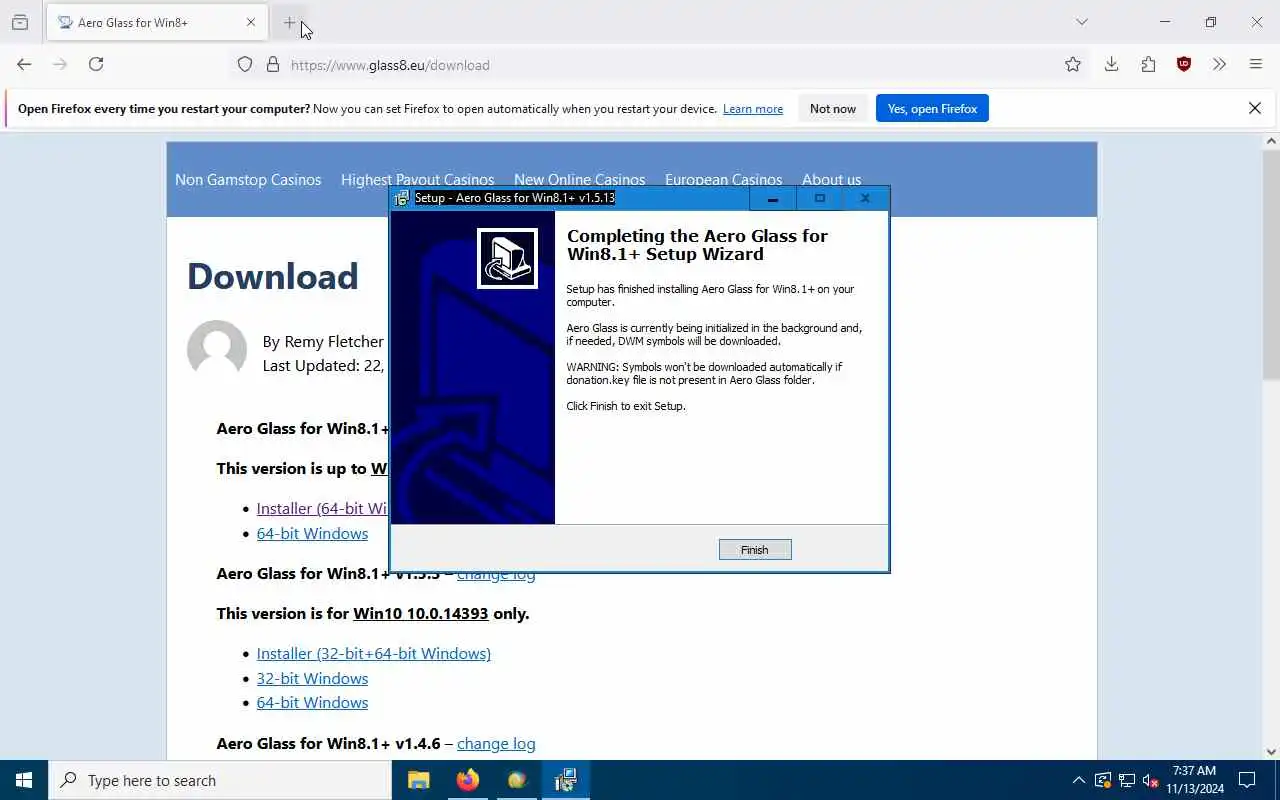
Task: Bookmark this page with star icon
Action: [1073, 64]
